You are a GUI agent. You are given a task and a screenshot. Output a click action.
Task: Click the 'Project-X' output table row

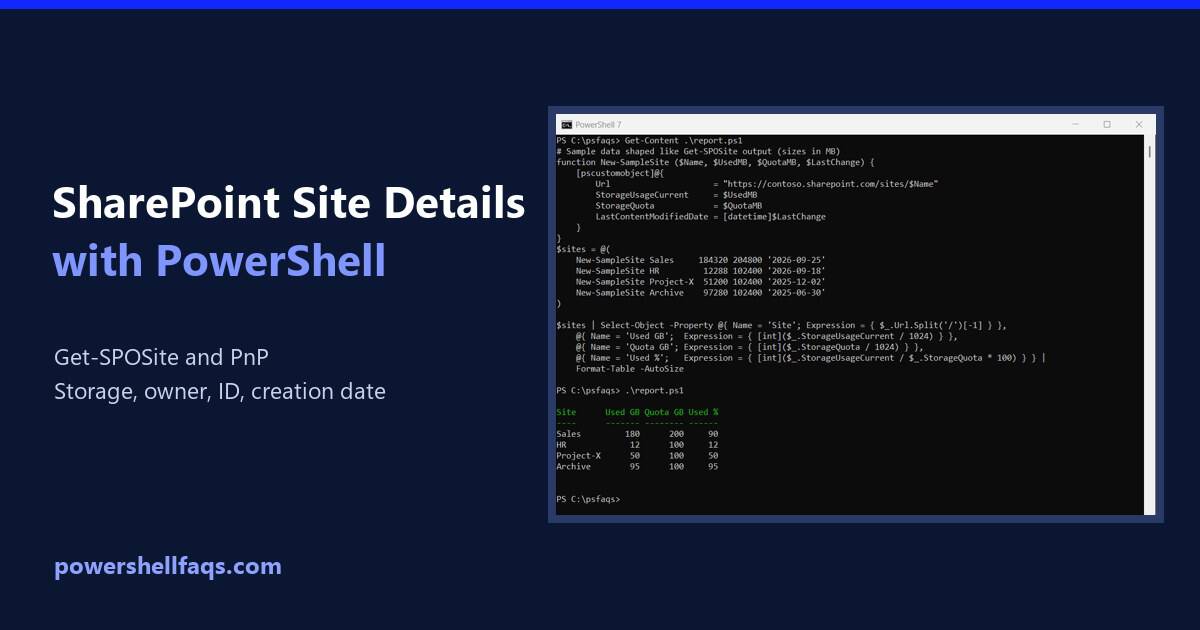pos(637,455)
